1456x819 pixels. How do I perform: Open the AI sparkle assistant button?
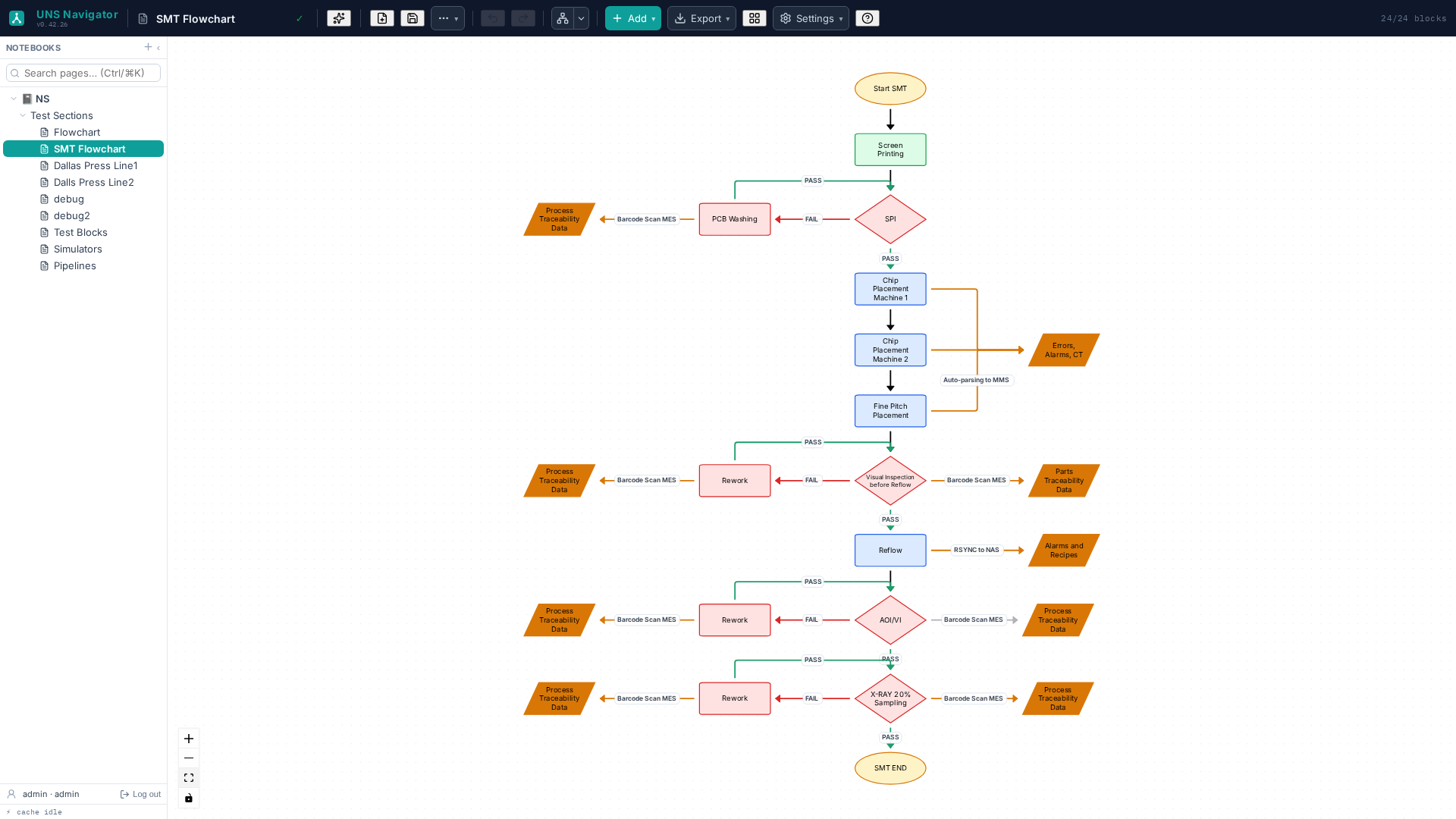[339, 18]
